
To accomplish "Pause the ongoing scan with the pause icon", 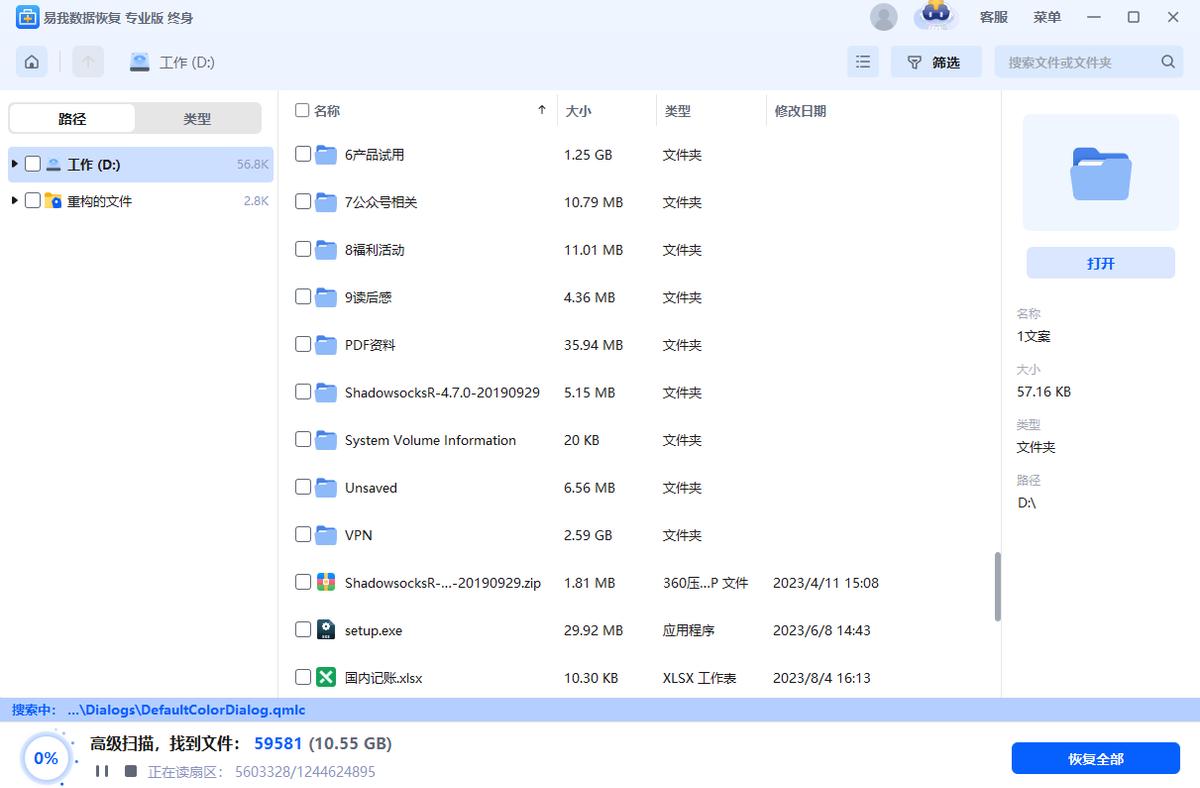I will click(101, 771).
